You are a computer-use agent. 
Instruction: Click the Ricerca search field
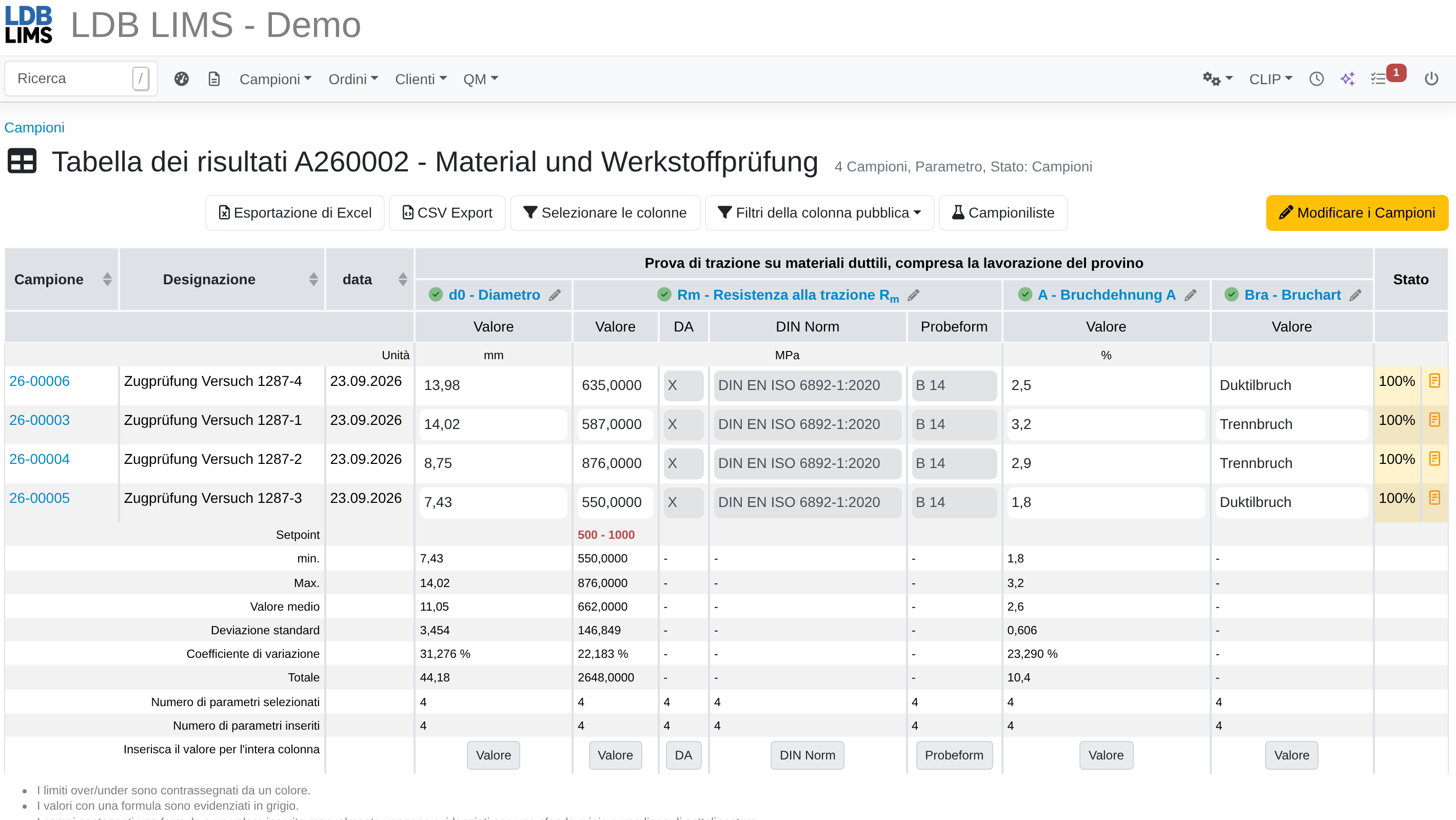click(81, 79)
